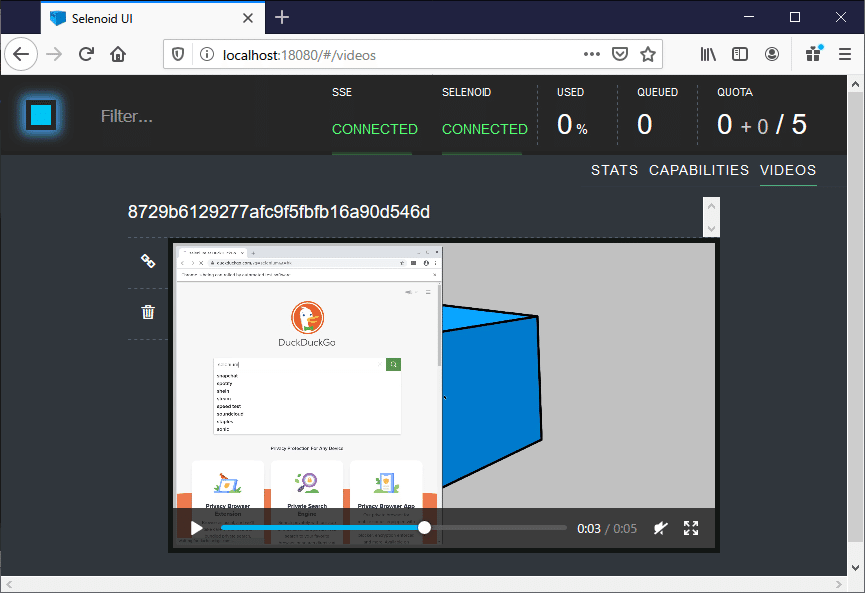Screen dimensions: 865x593
Task: Click page vertical scrollbar up arrow
Action: pos(855,84)
